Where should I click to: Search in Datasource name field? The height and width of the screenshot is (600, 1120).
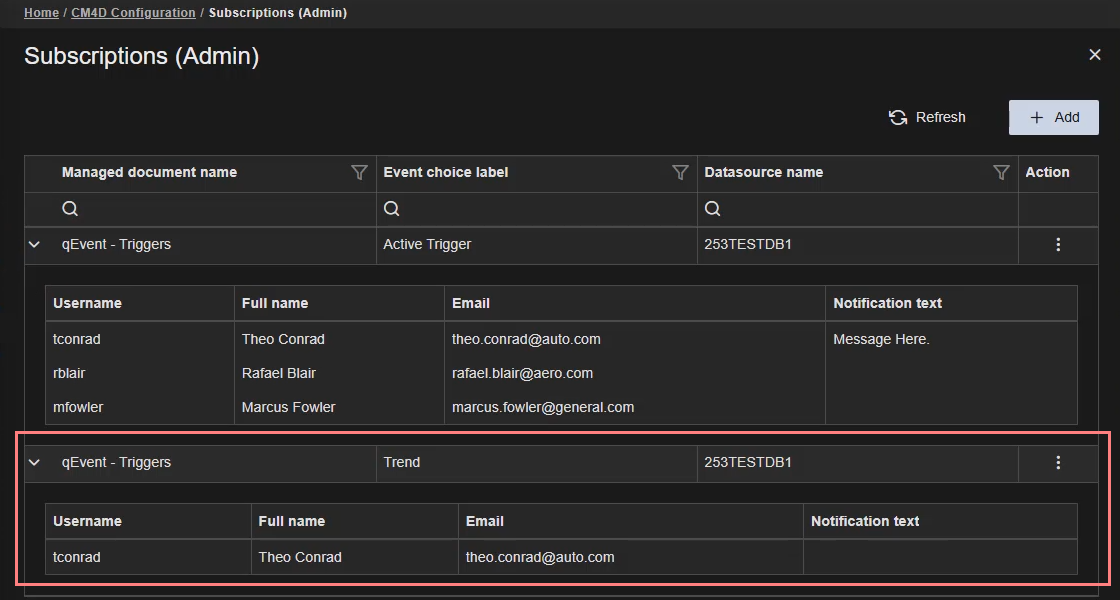click(x=855, y=209)
